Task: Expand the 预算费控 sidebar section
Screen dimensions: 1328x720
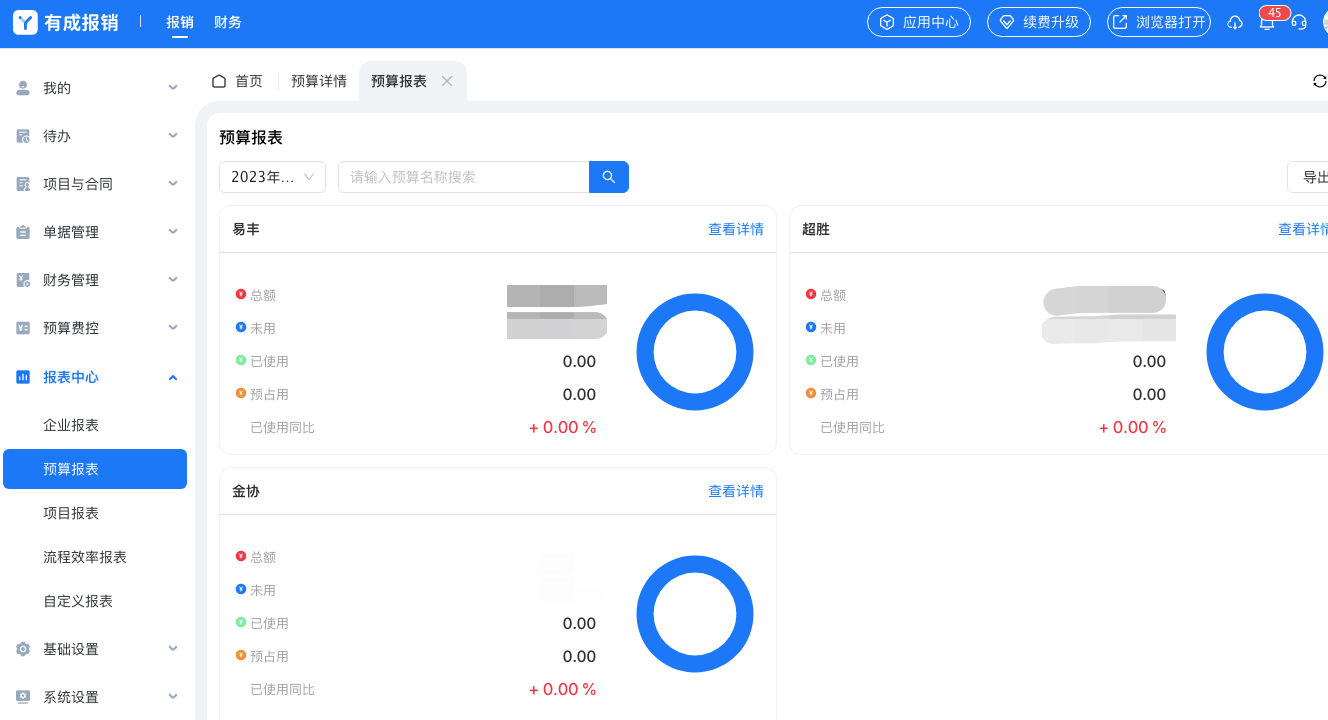Action: coord(97,328)
